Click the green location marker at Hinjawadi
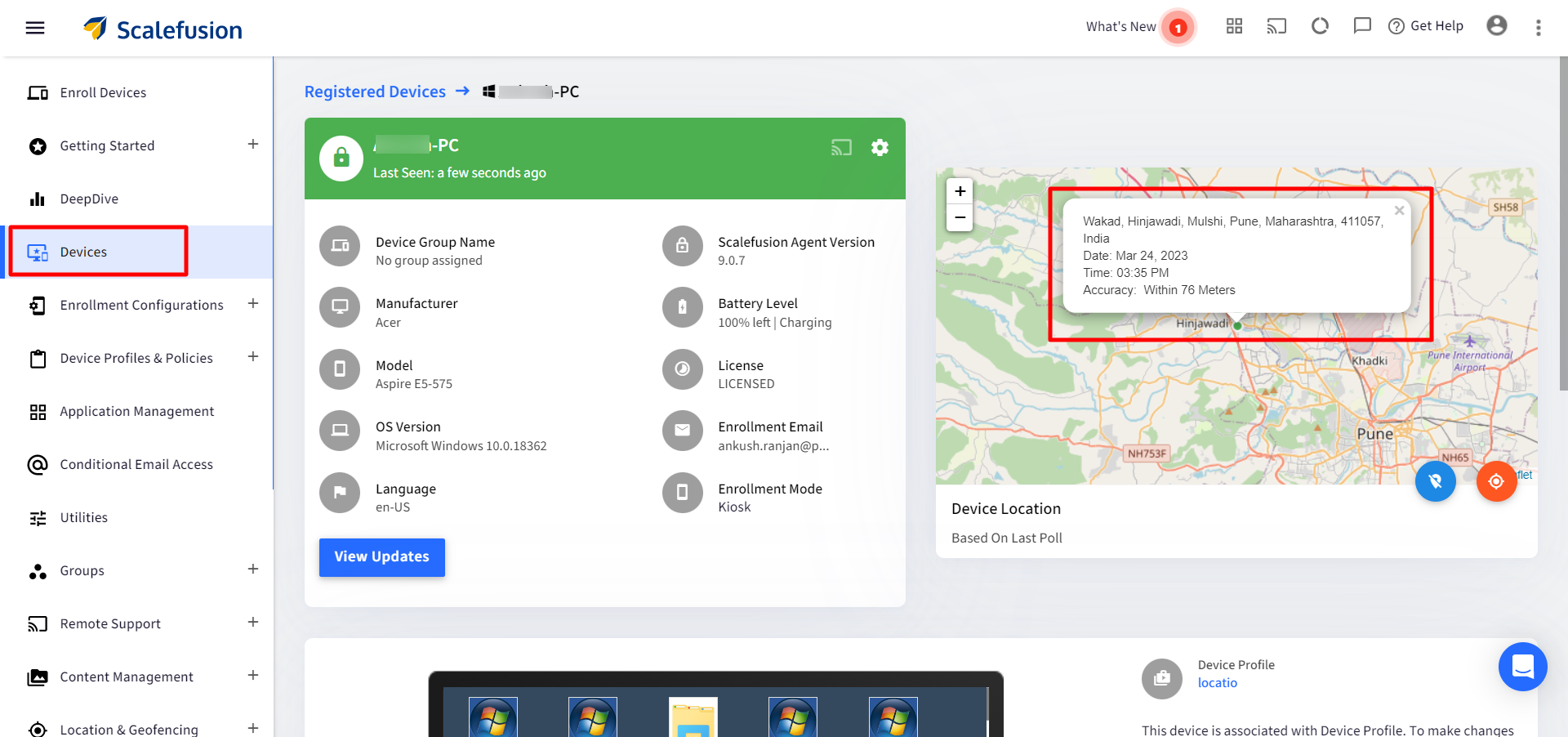The width and height of the screenshot is (1568, 737). pos(1237,325)
